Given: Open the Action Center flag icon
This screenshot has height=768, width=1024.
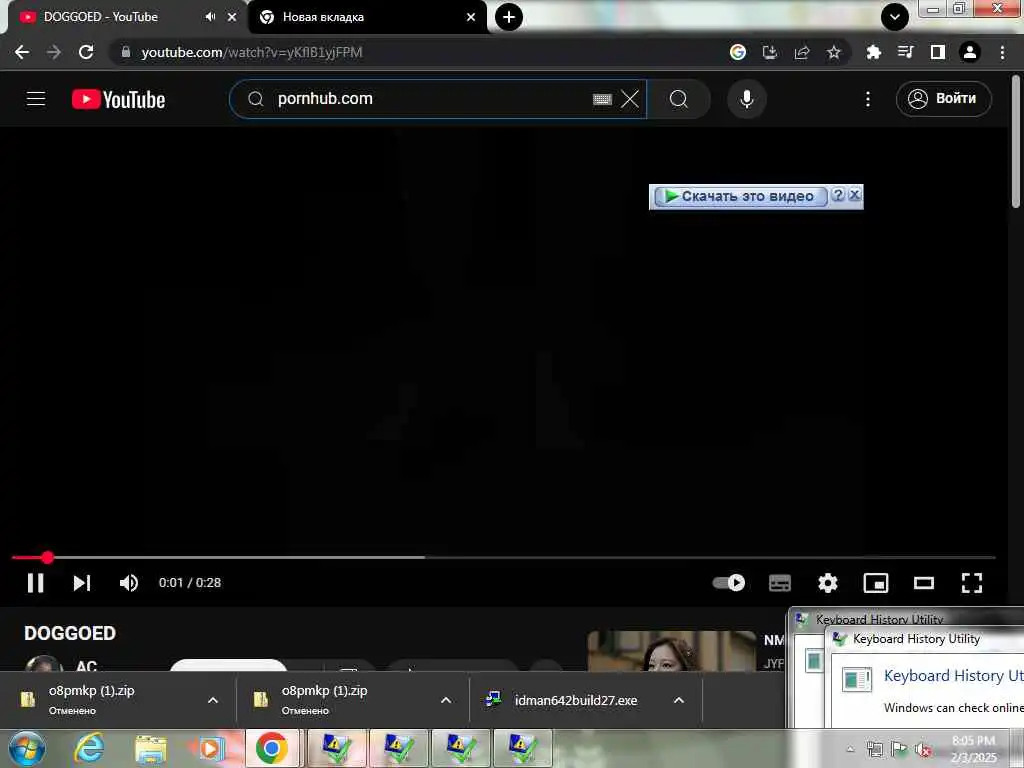Looking at the screenshot, I should coord(899,749).
